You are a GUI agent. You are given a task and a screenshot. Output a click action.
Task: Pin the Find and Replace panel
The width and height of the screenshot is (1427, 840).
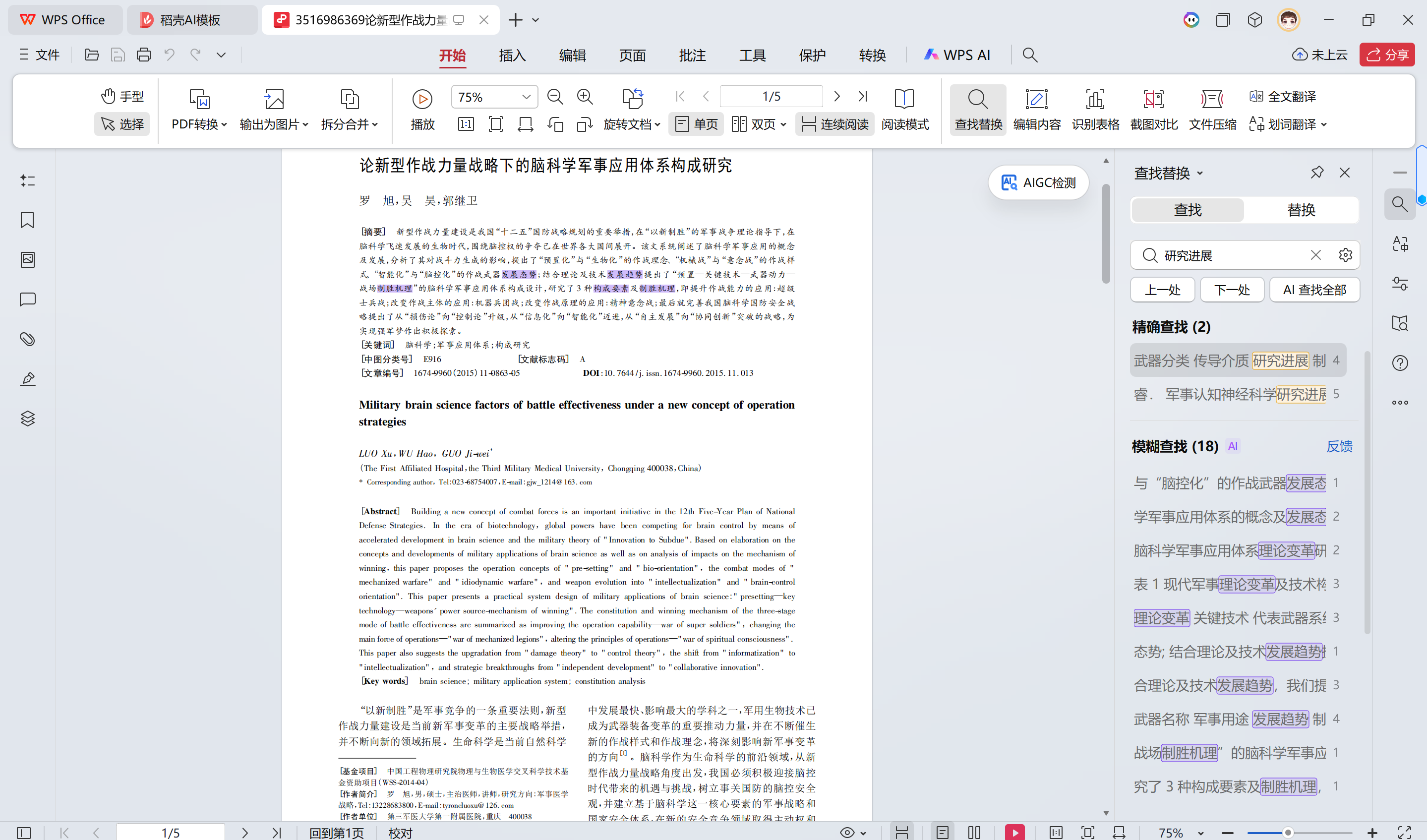pyautogui.click(x=1316, y=172)
